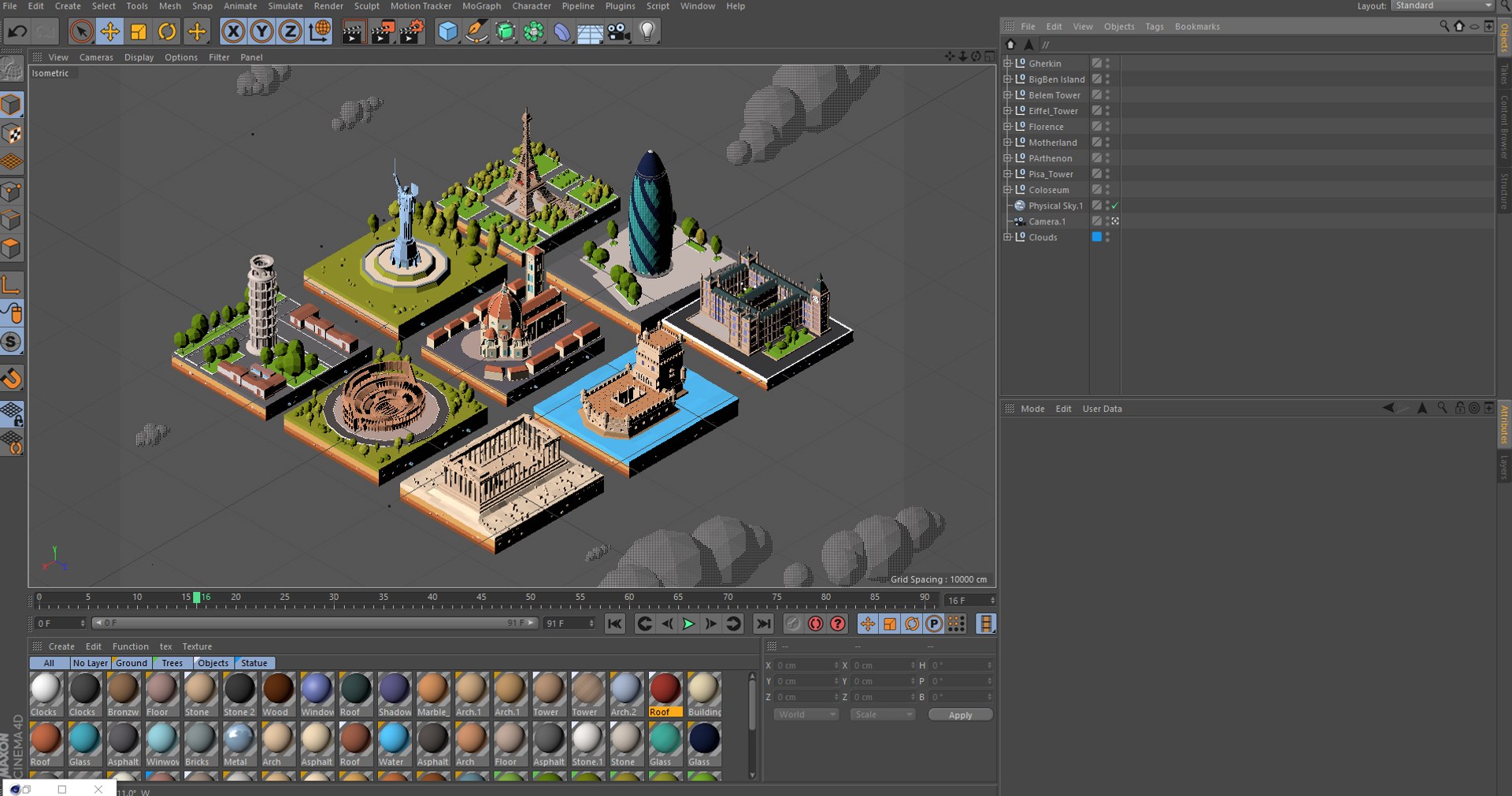This screenshot has height=796, width=1512.
Task: Add a Light object
Action: (647, 31)
